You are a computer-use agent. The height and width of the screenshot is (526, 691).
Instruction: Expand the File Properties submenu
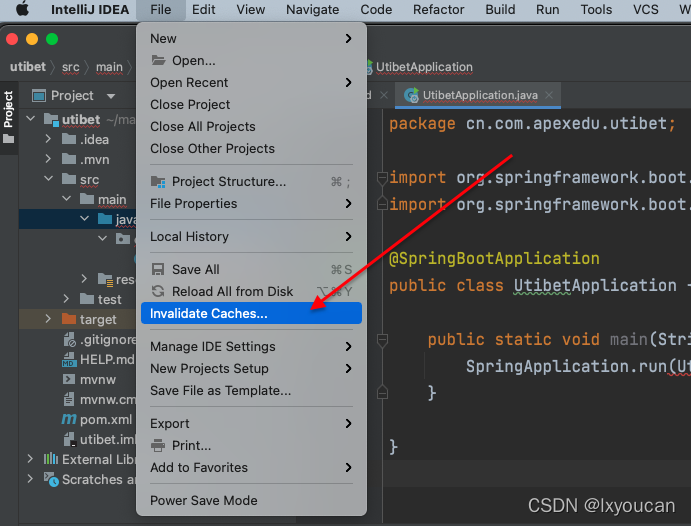tap(251, 204)
